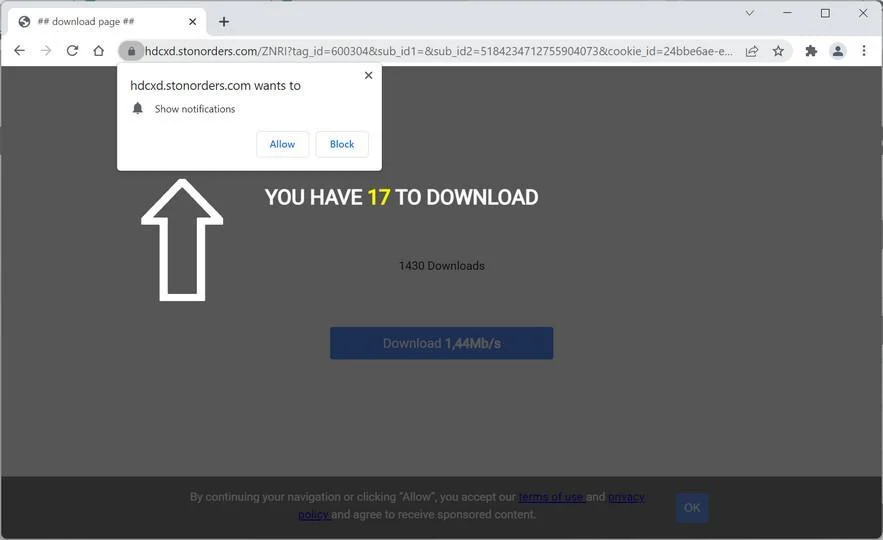This screenshot has width=883, height=540.
Task: Dismiss the notification permission popup
Action: [x=368, y=75]
